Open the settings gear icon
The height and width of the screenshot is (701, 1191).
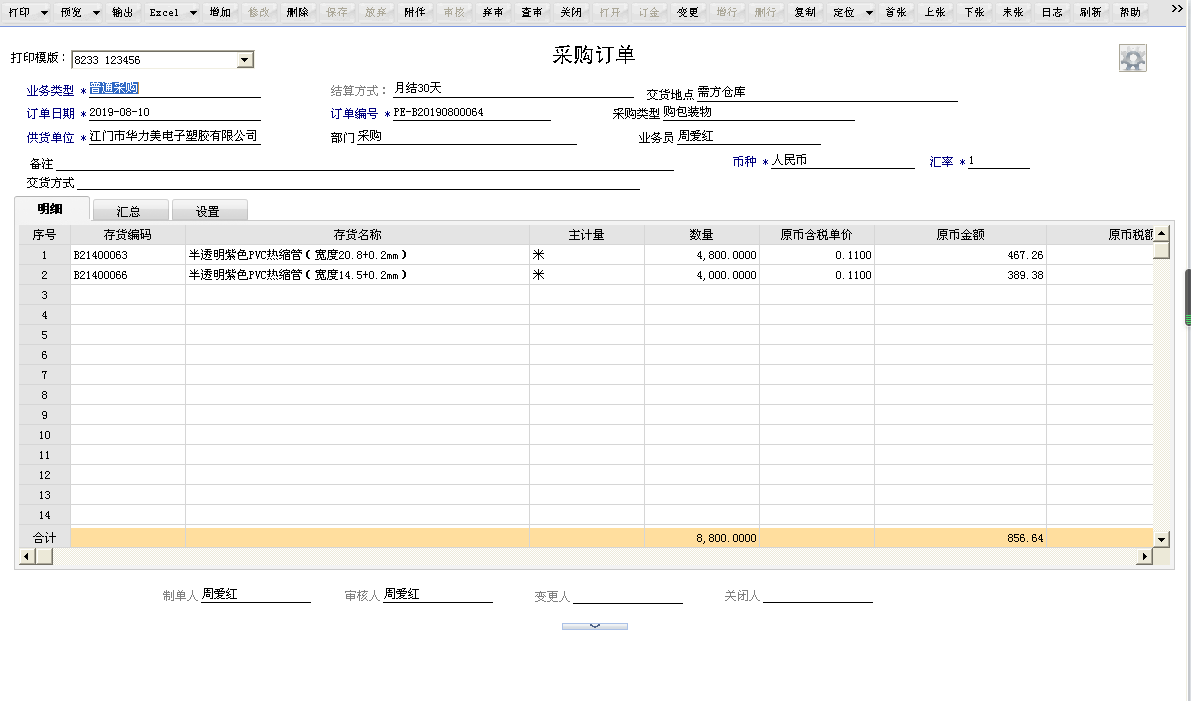1133,58
